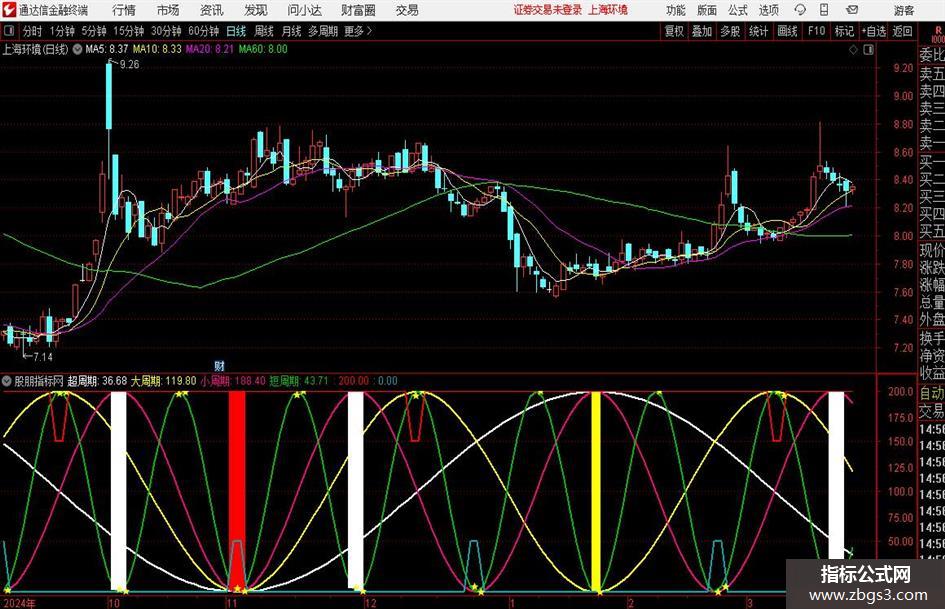Click the F10 company info button
The width and height of the screenshot is (945, 609).
pos(816,31)
